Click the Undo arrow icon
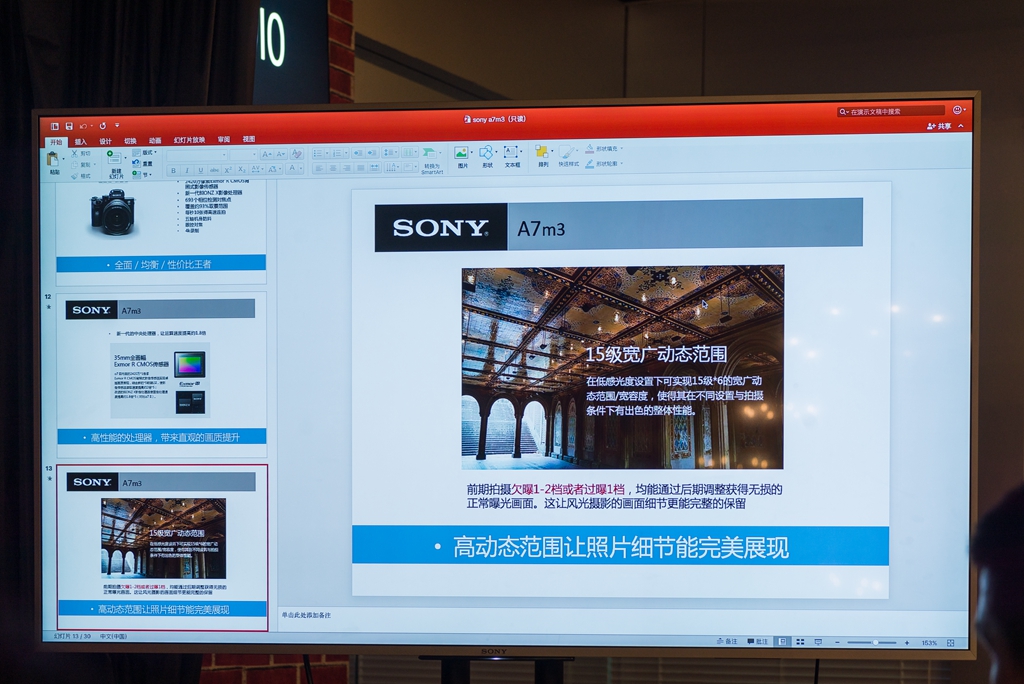The image size is (1024, 684). [x=83, y=126]
